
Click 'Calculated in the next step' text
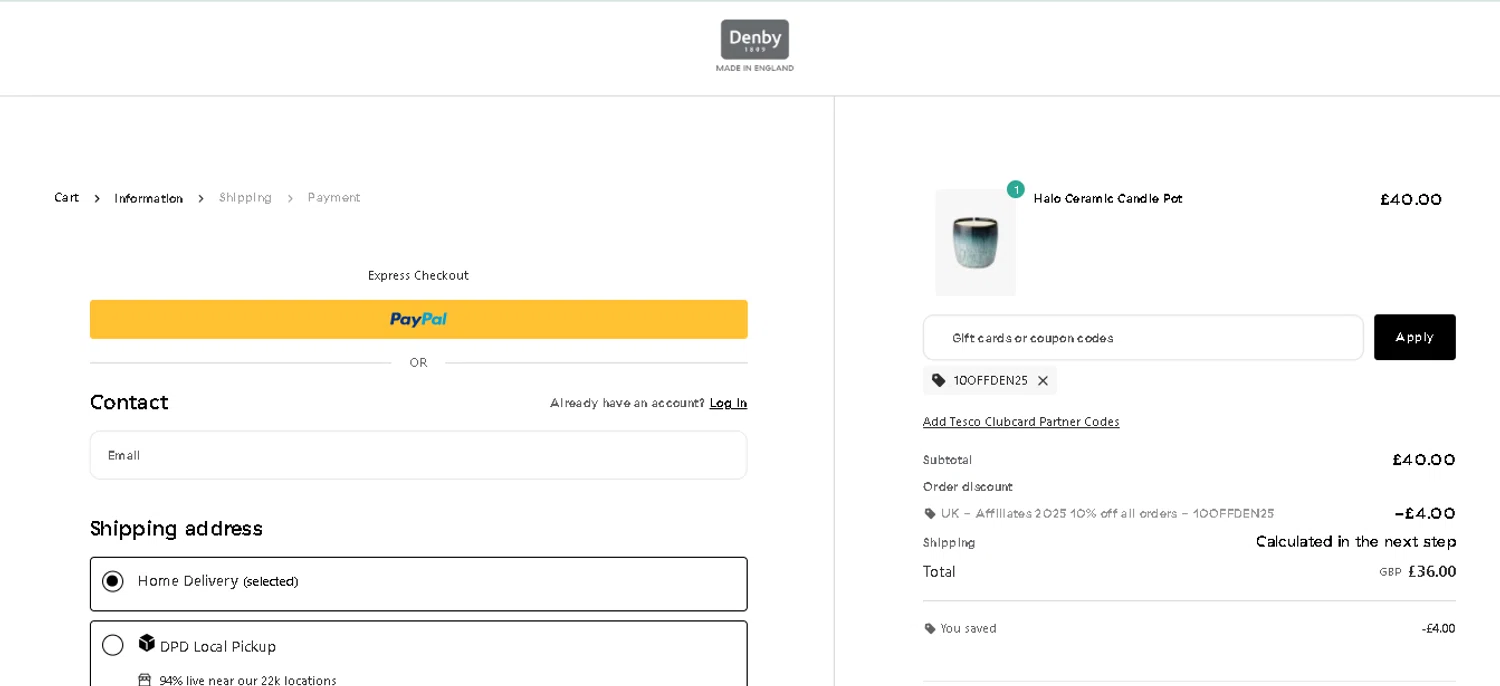(x=1356, y=542)
